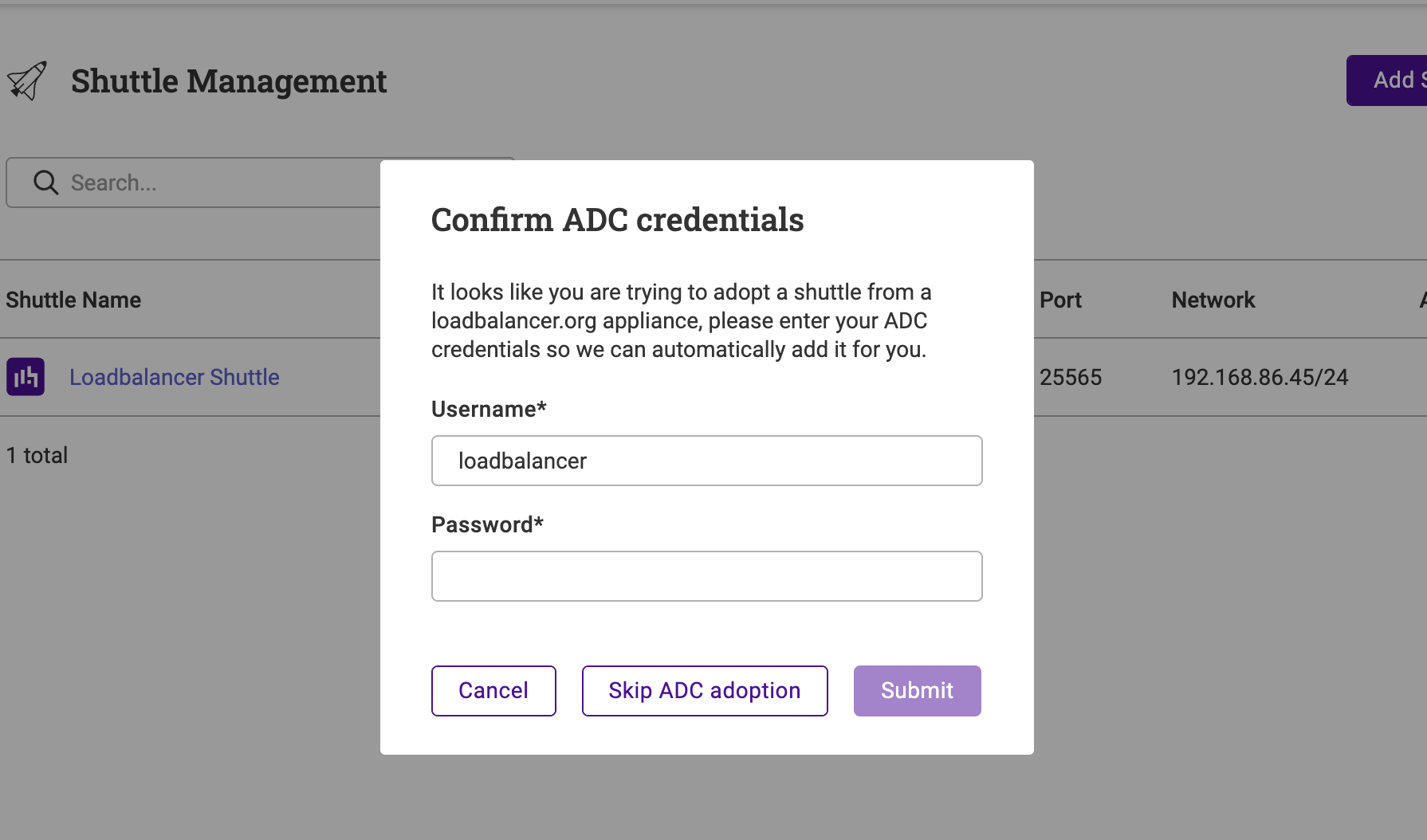Open the Loadbalancer Shuttle link
The height and width of the screenshot is (840, 1427).
tap(174, 377)
